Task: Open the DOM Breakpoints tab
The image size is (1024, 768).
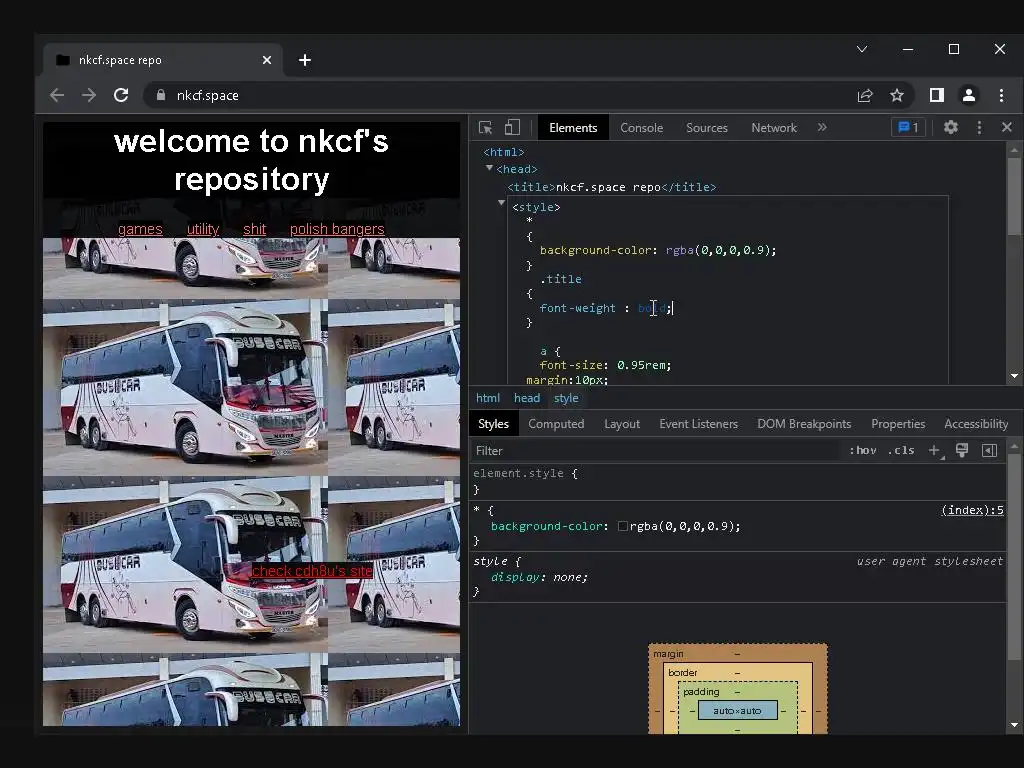Action: pyautogui.click(x=804, y=424)
